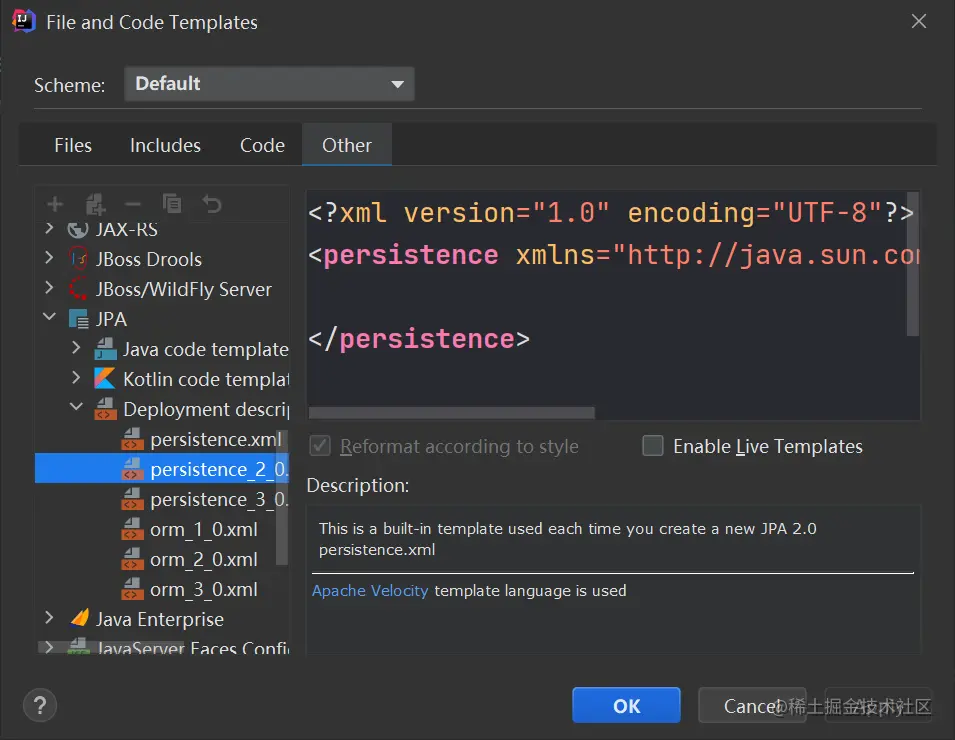Switch to the Includes tab
The width and height of the screenshot is (955, 740).
[x=165, y=145]
